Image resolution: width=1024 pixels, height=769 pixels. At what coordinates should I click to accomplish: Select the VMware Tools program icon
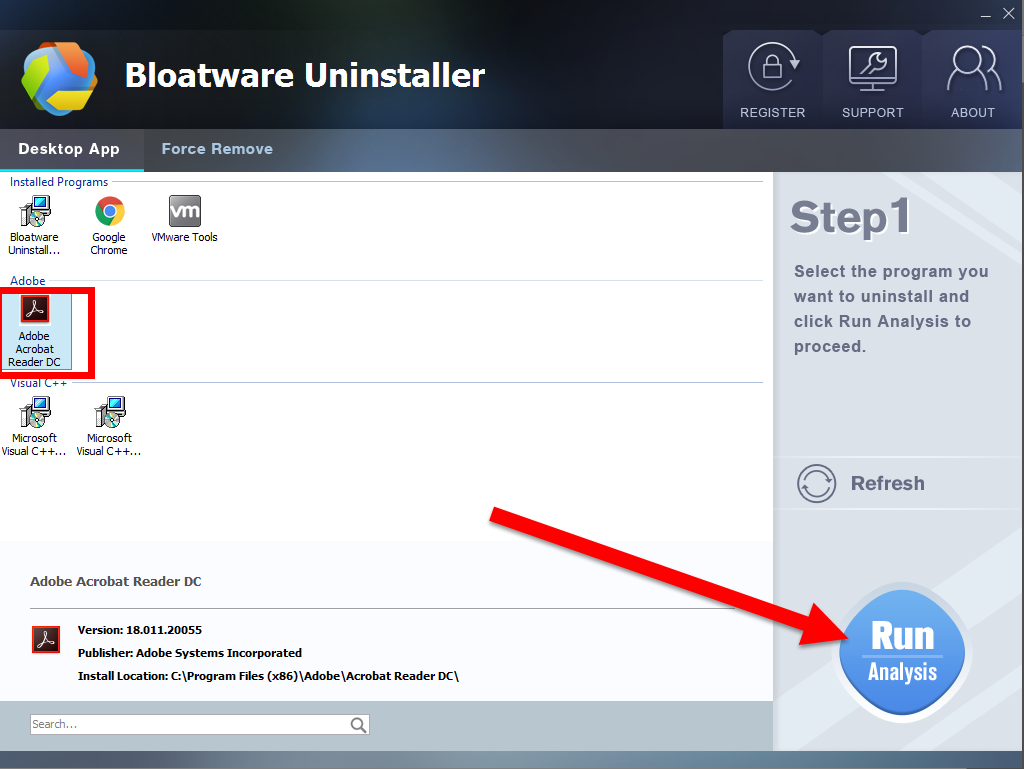(185, 211)
